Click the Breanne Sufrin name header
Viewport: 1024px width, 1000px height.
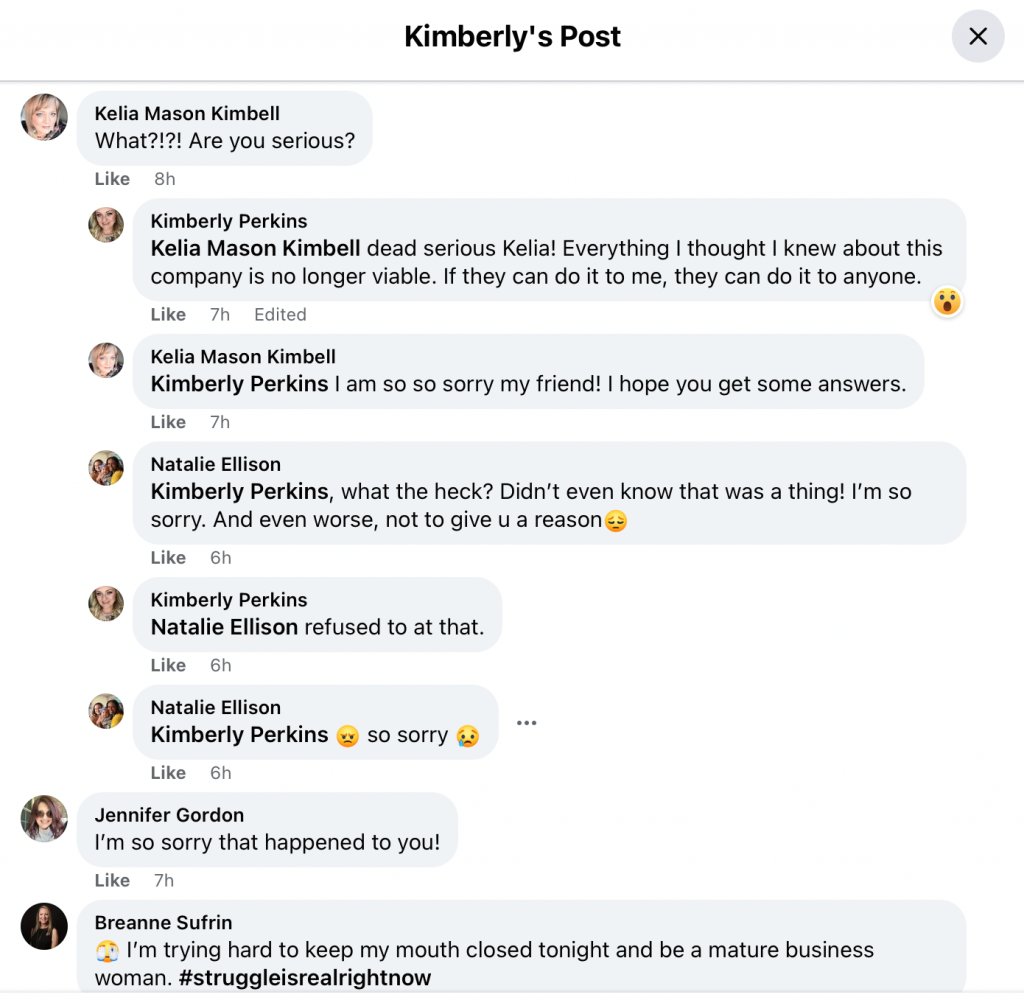point(162,922)
